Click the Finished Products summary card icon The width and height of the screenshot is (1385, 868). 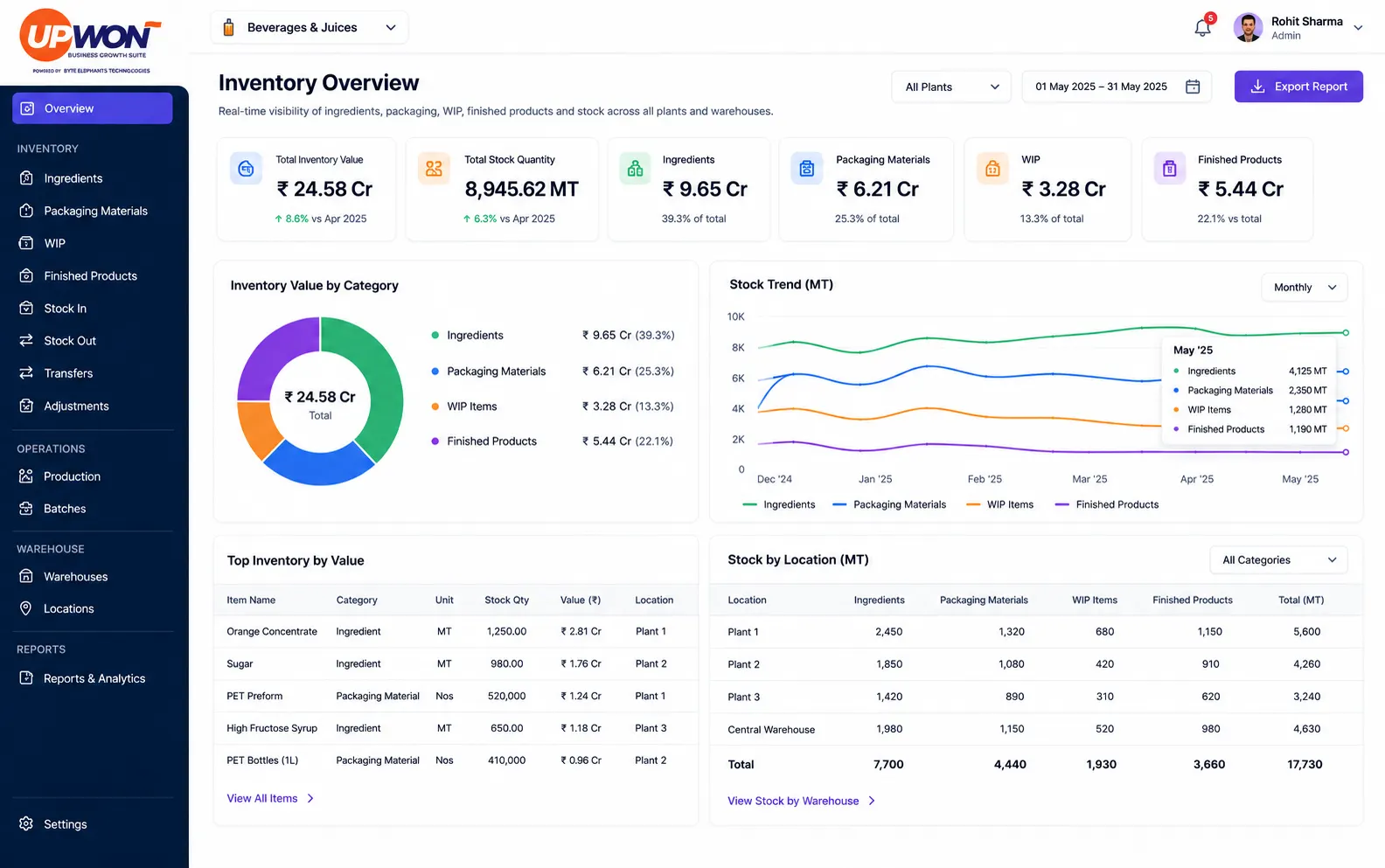(x=1170, y=169)
